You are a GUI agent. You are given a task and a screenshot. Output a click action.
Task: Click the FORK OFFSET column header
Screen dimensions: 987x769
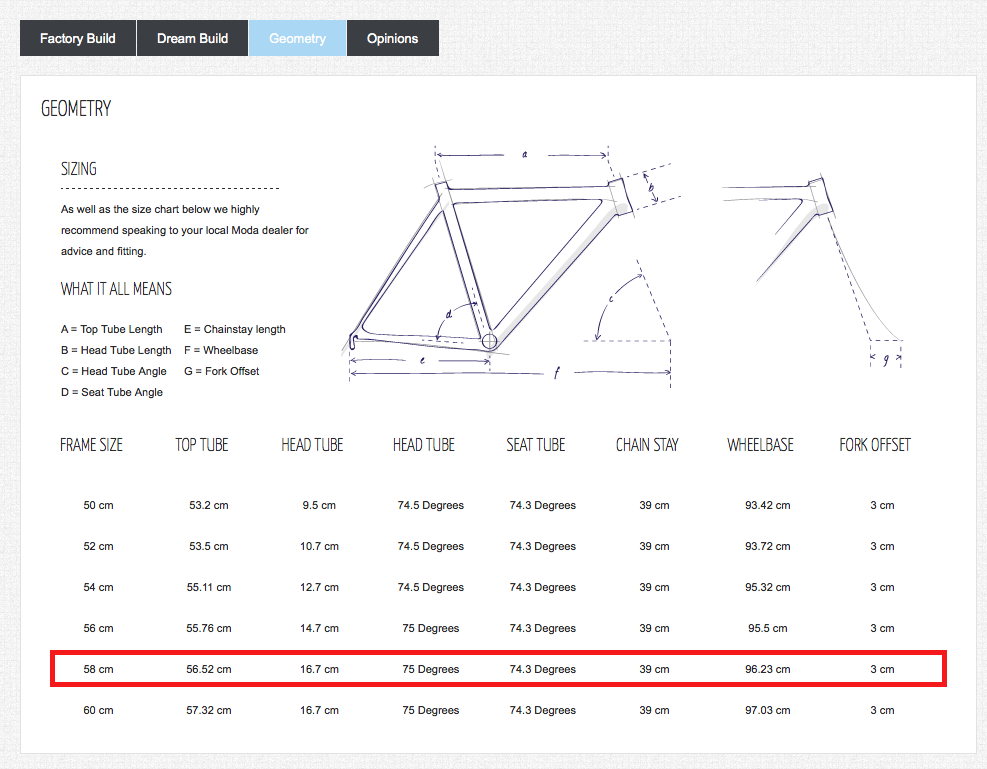pos(875,445)
